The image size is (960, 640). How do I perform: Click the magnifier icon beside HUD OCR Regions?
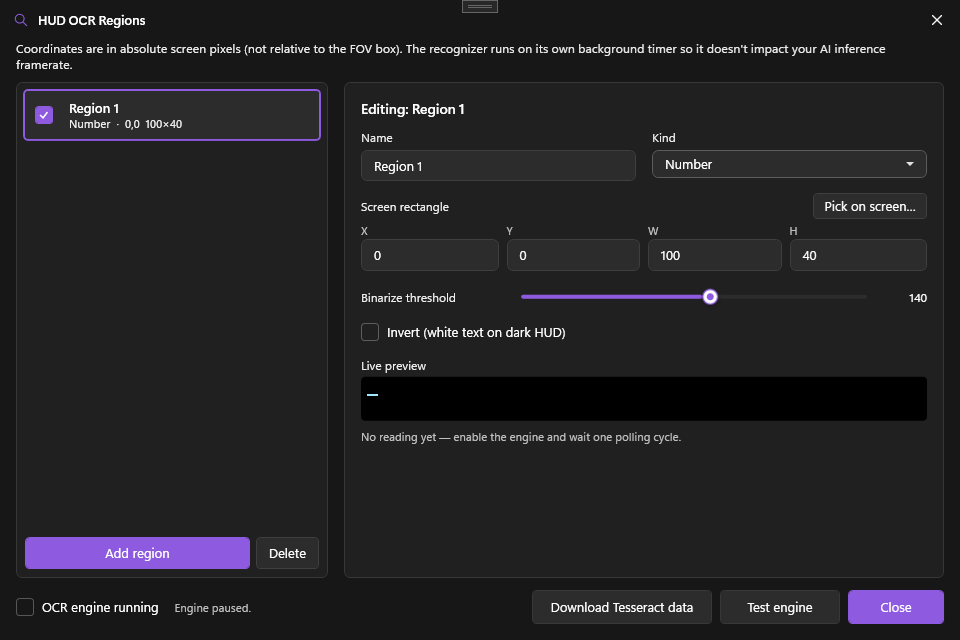click(x=21, y=20)
